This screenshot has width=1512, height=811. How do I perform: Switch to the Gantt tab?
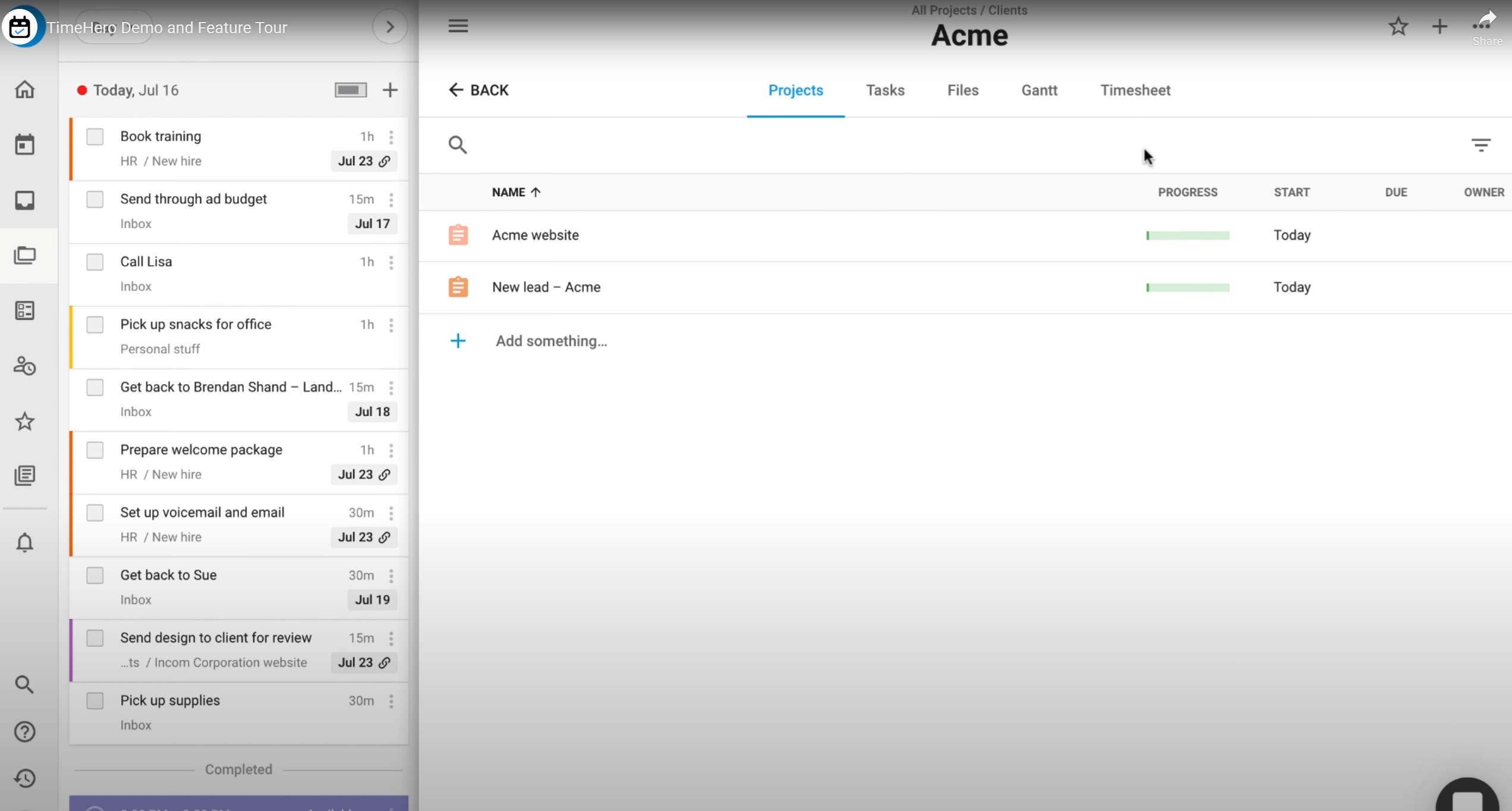[x=1039, y=90]
